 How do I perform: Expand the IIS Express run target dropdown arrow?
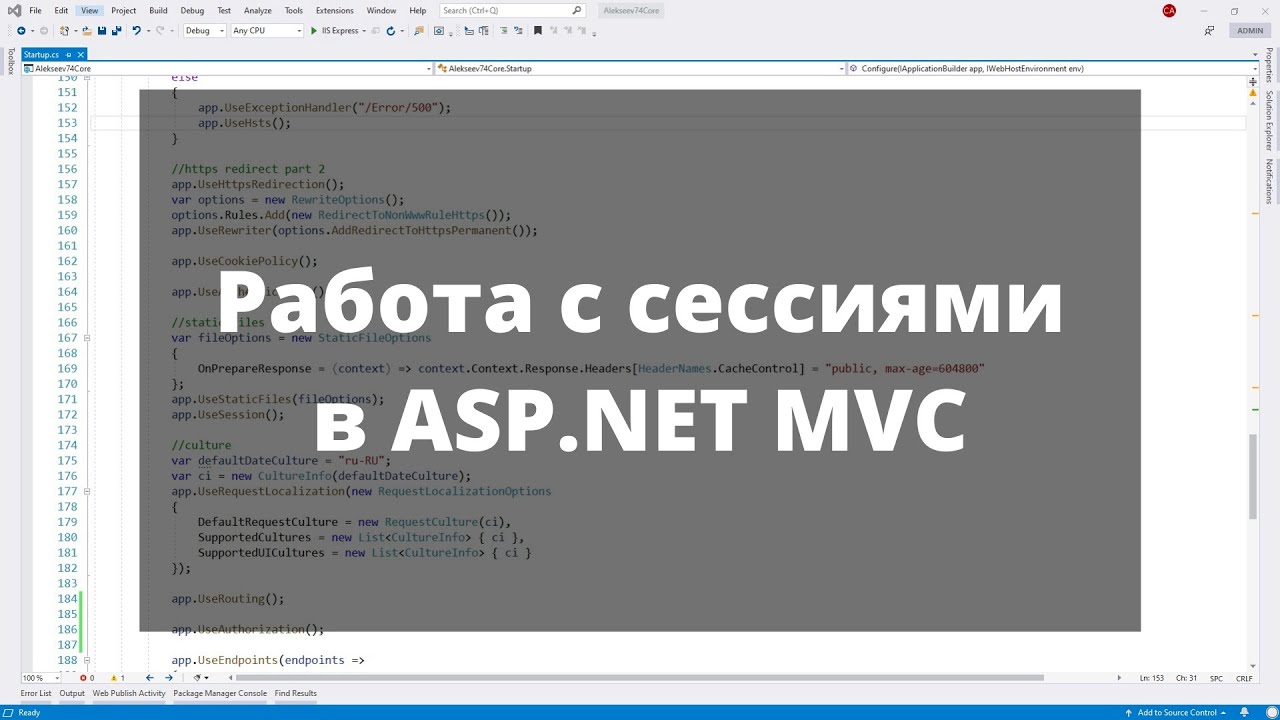pos(364,31)
